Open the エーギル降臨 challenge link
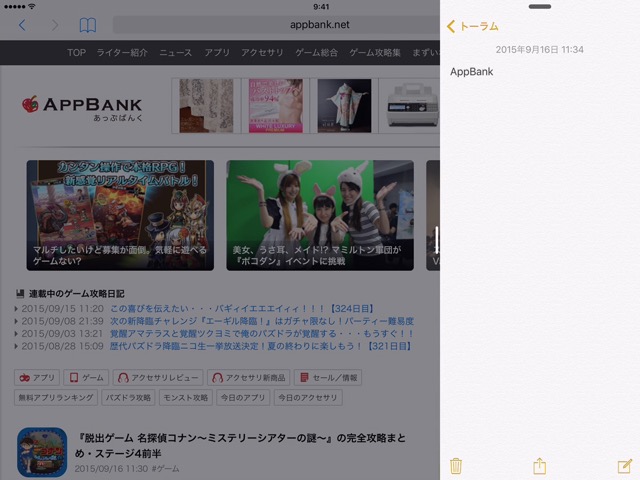 (x=262, y=321)
